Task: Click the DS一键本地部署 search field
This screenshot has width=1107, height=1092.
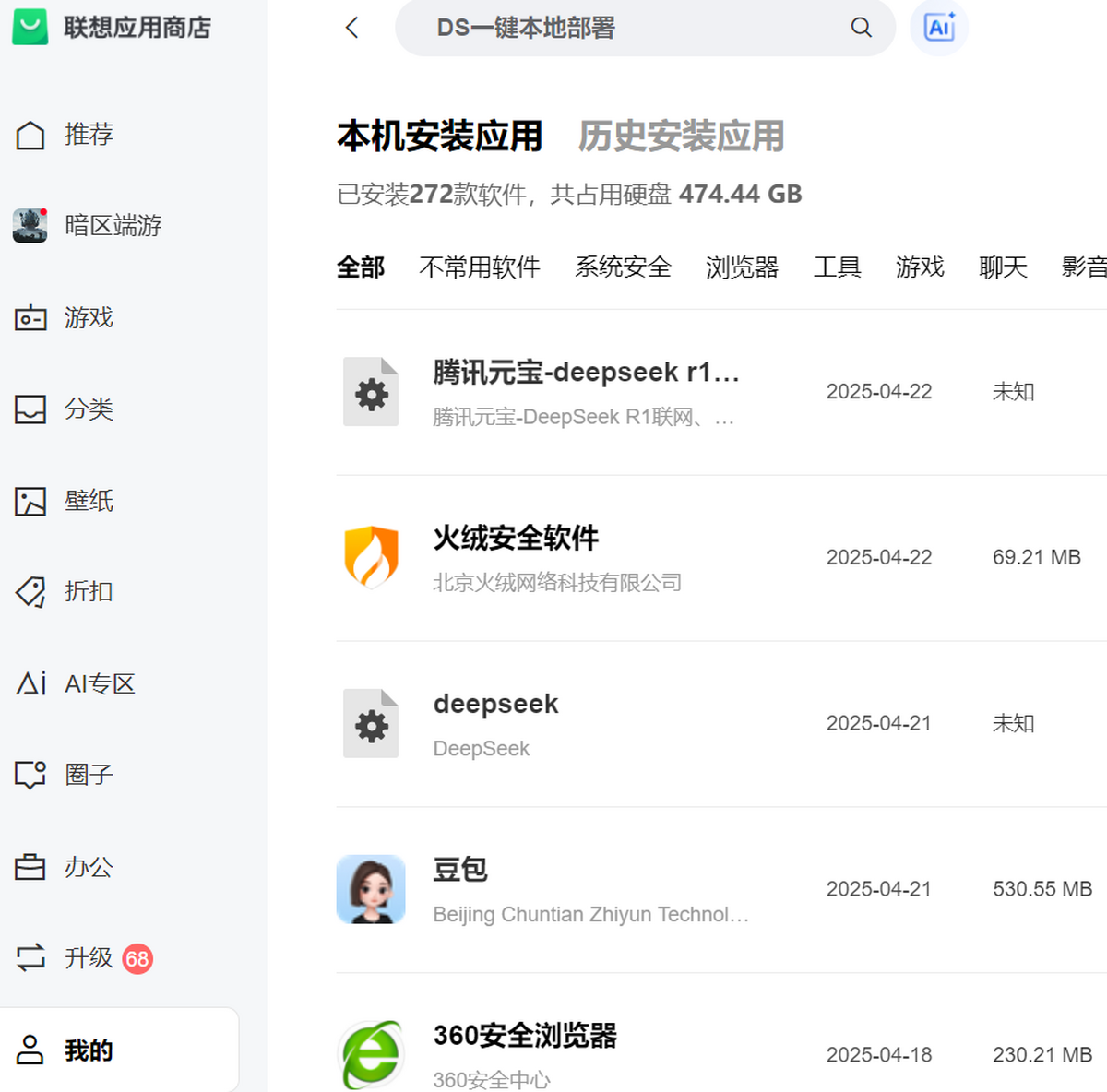Action: coord(645,28)
